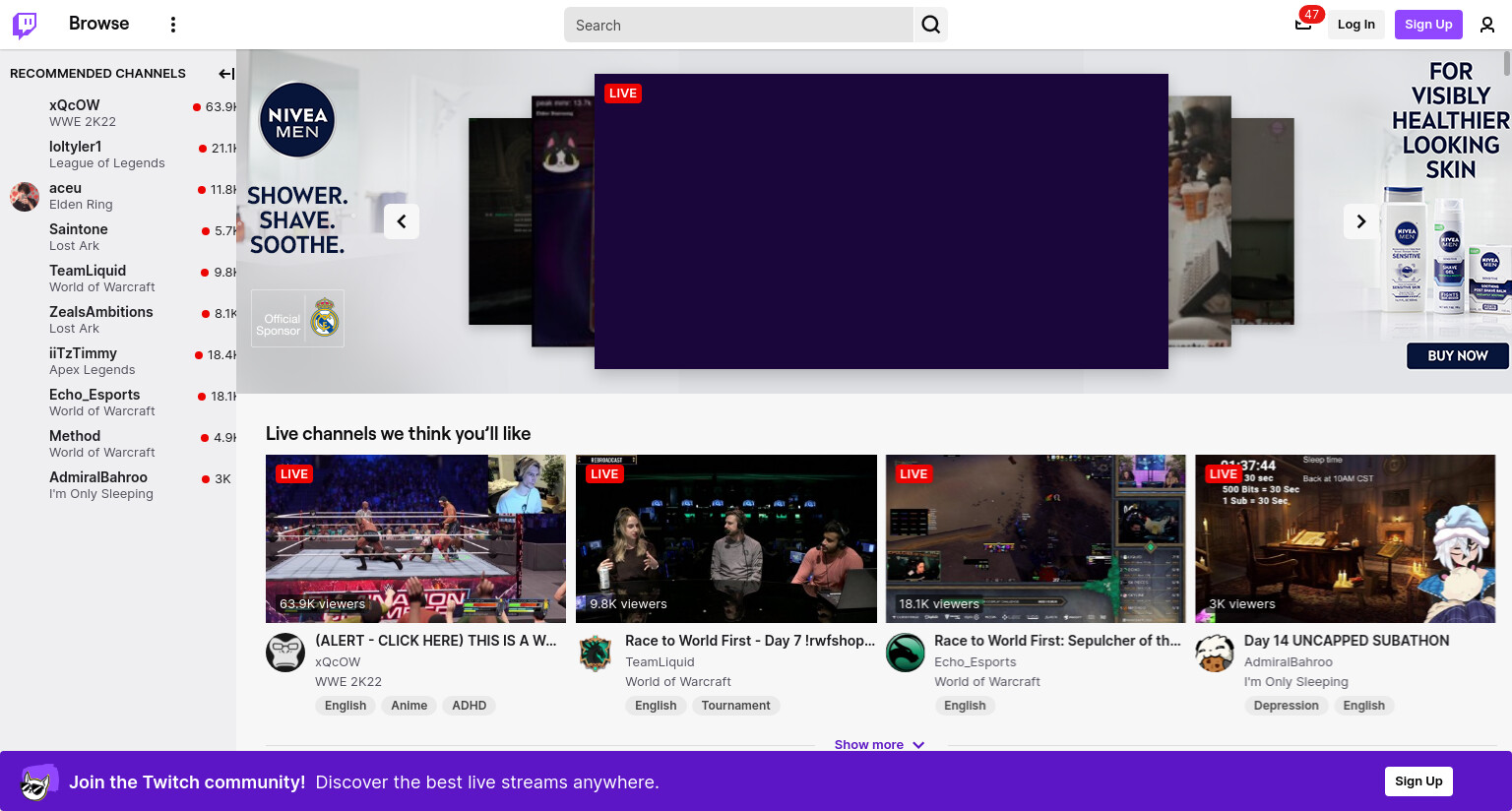Screen dimensions: 1512x811
Task: Open ZealsAmbitions channel in sidebar
Action: coord(118,320)
